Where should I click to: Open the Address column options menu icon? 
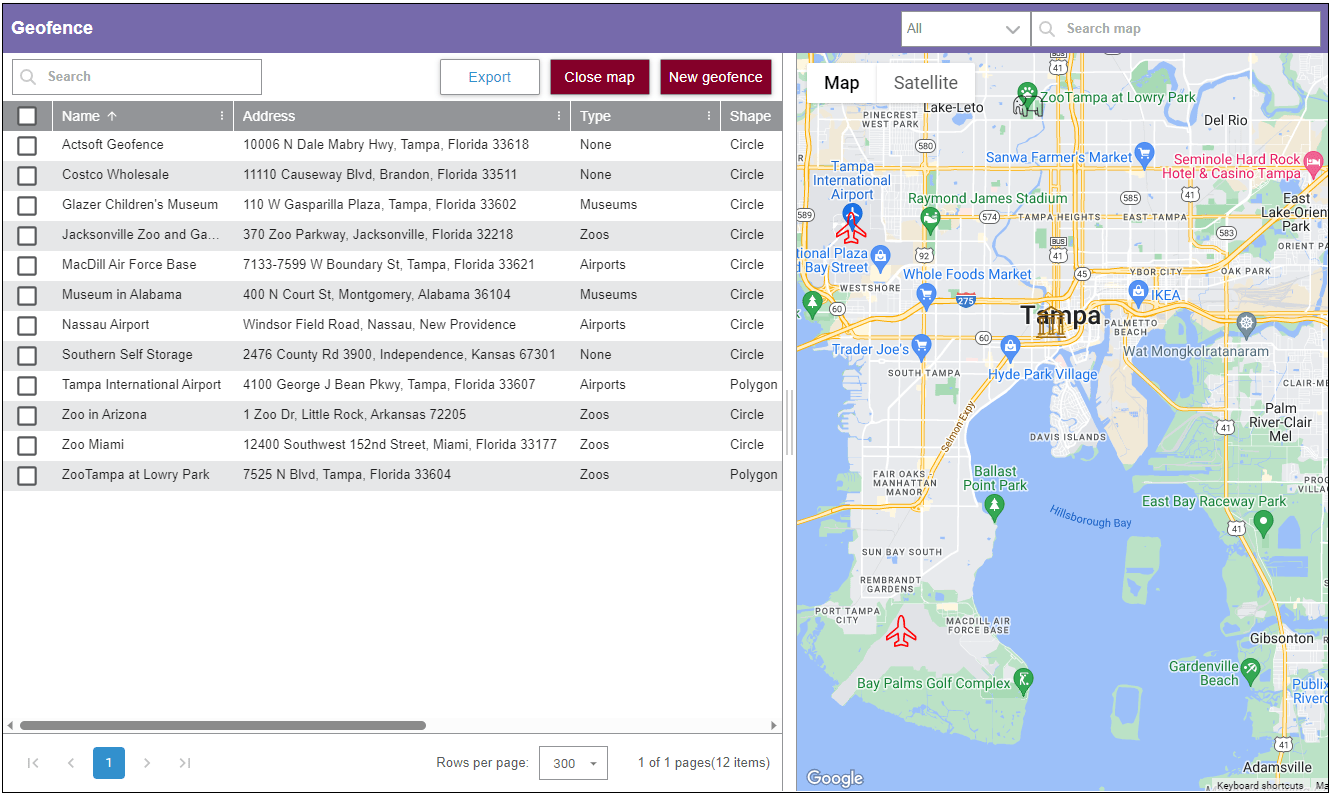coord(559,116)
